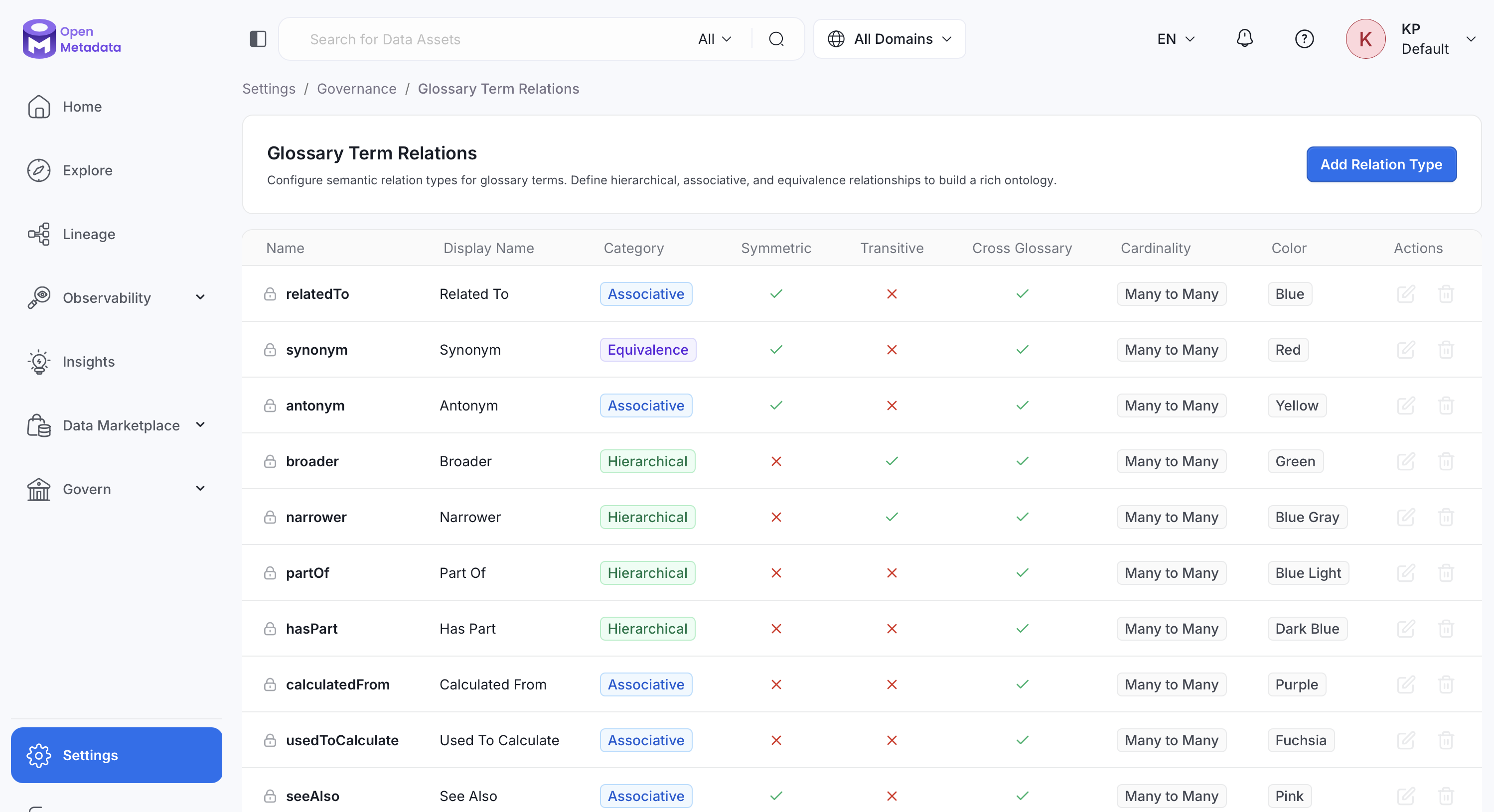1494x812 pixels.
Task: Click the delete icon for narrower
Action: [1446, 517]
